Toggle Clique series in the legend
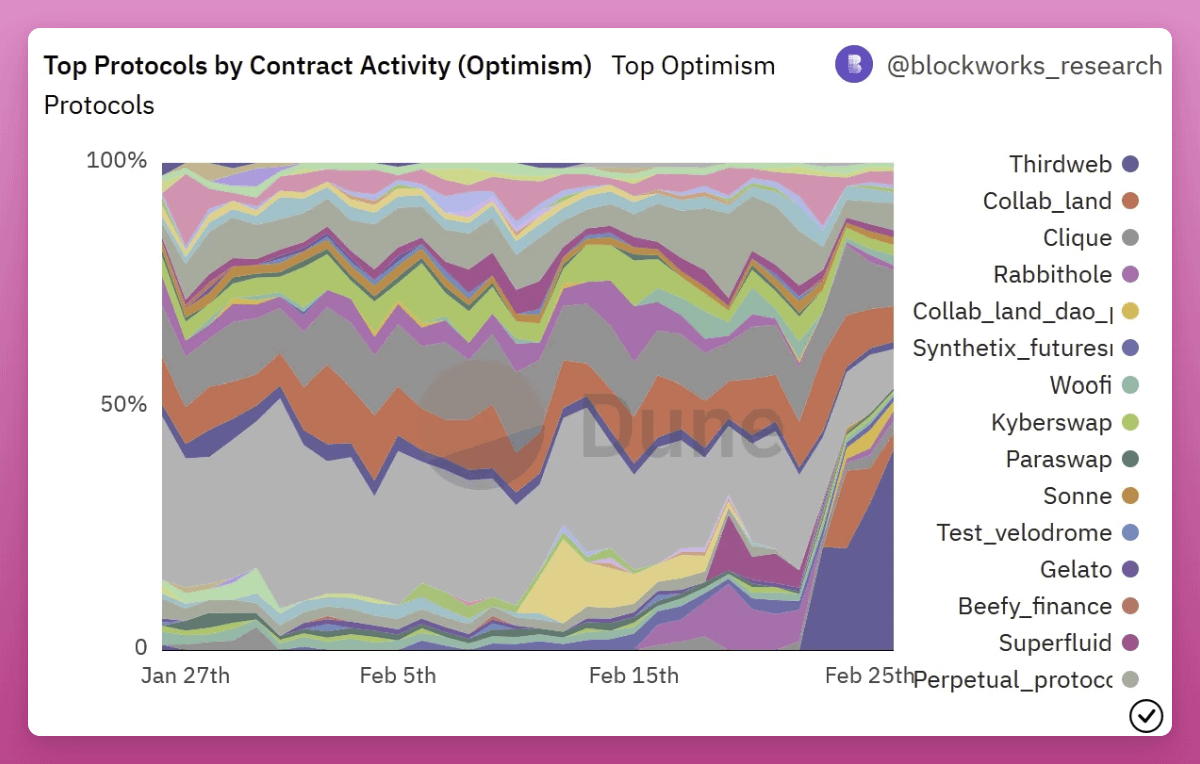This screenshot has height=764, width=1200. tap(1077, 238)
